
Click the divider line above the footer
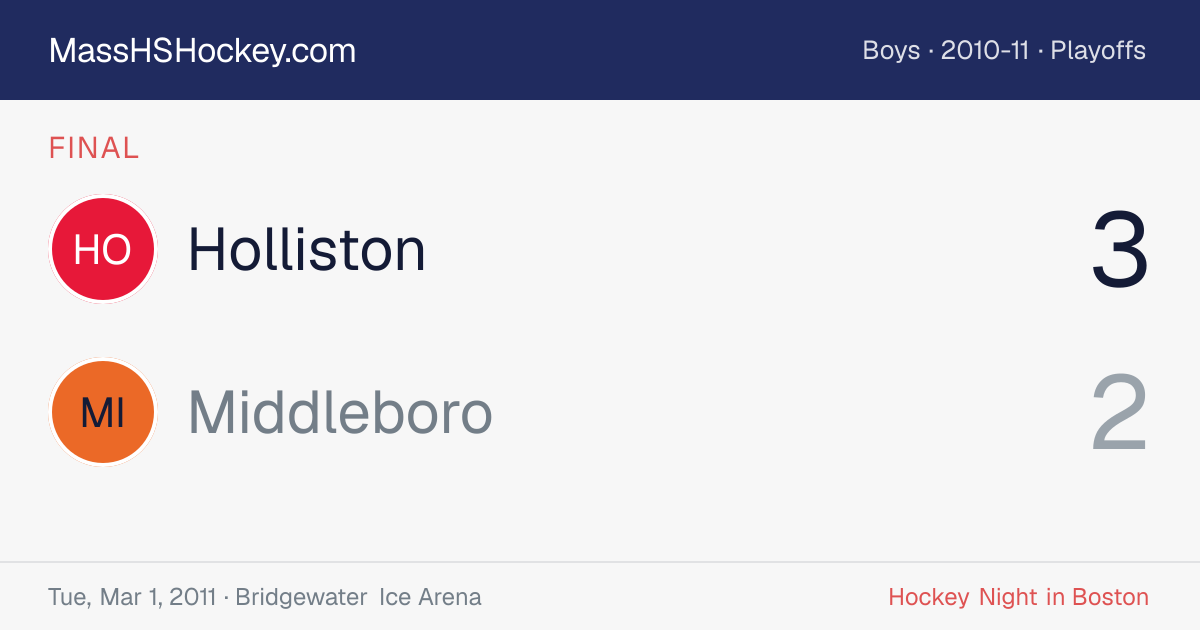(600, 562)
